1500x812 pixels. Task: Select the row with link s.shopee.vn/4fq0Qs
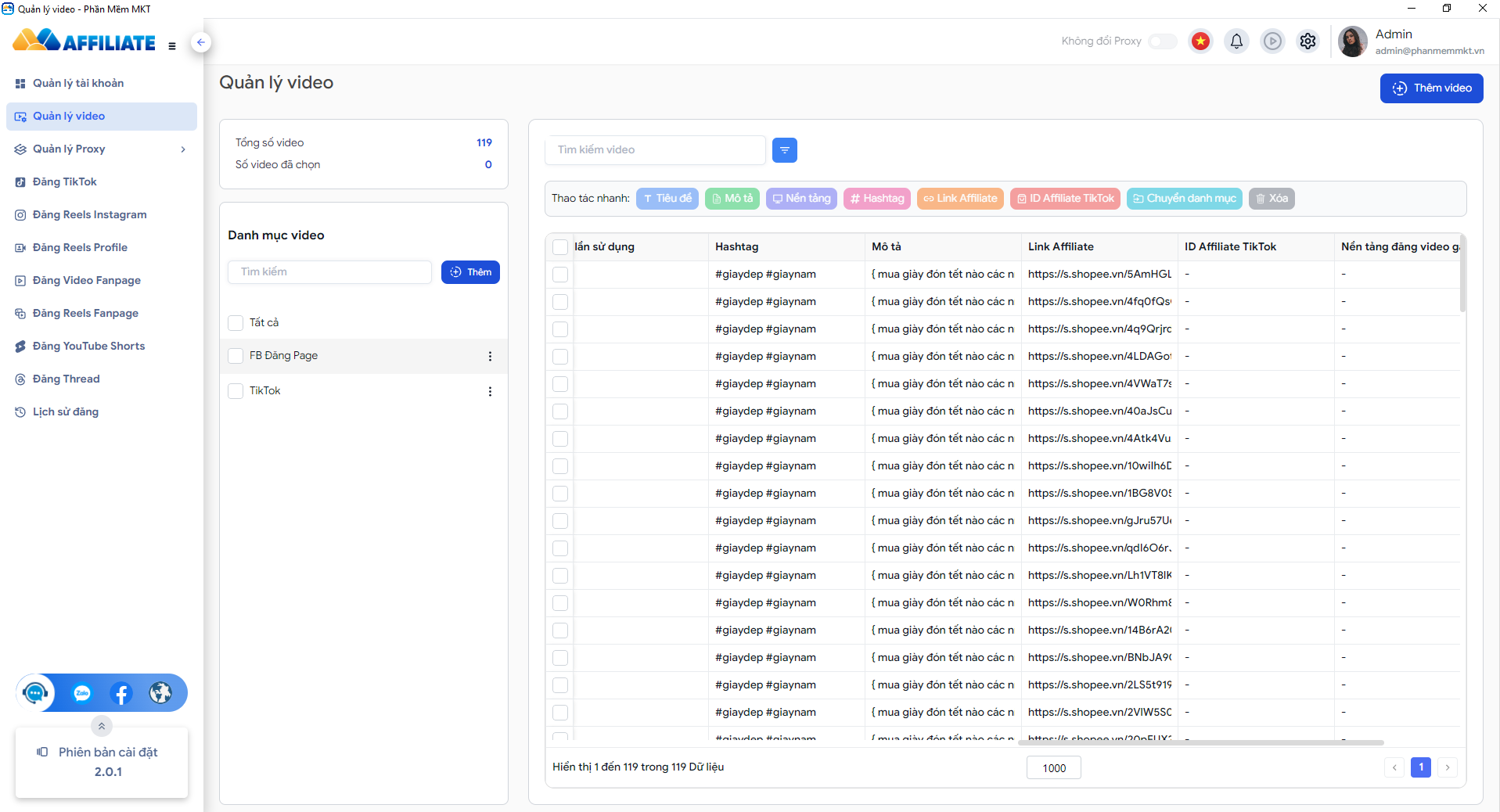pyautogui.click(x=560, y=302)
